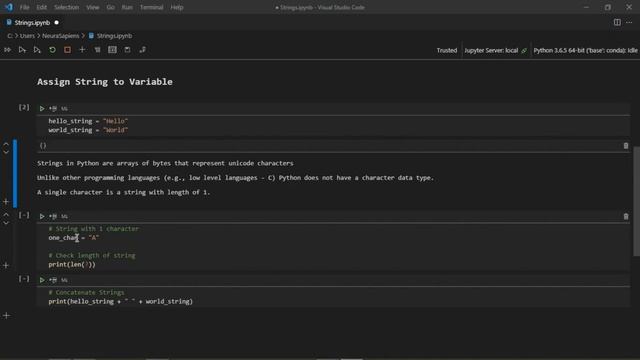Viewport: 640px width, 360px height.
Task: Run all notebook cells
Action: tap(7, 50)
